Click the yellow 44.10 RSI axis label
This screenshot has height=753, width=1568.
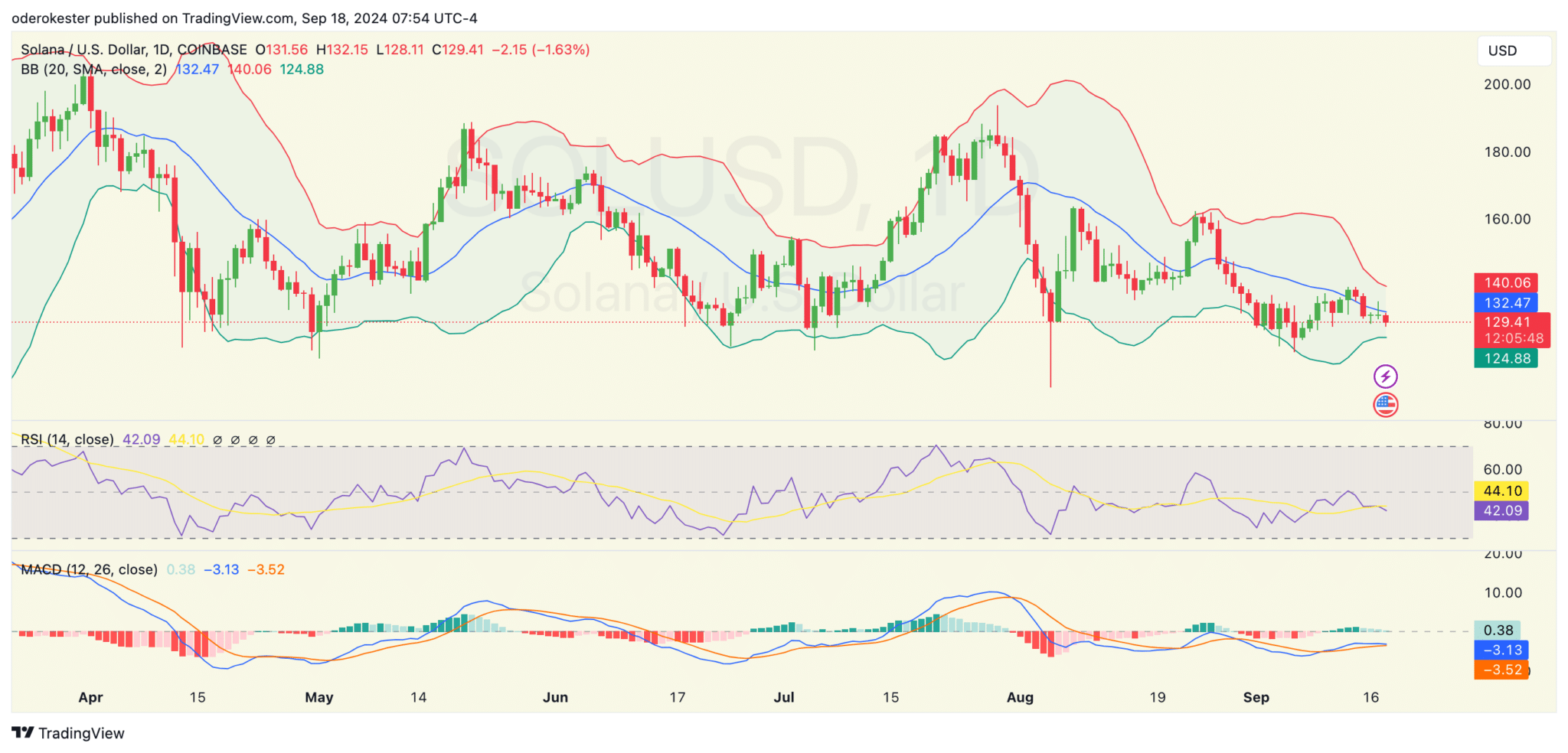1501,491
